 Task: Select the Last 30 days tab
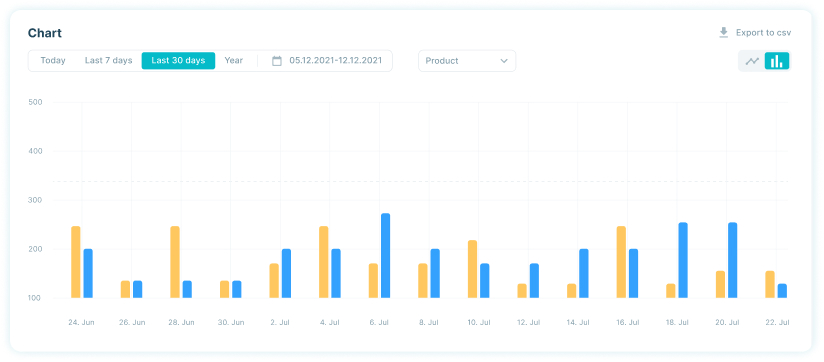click(x=178, y=60)
